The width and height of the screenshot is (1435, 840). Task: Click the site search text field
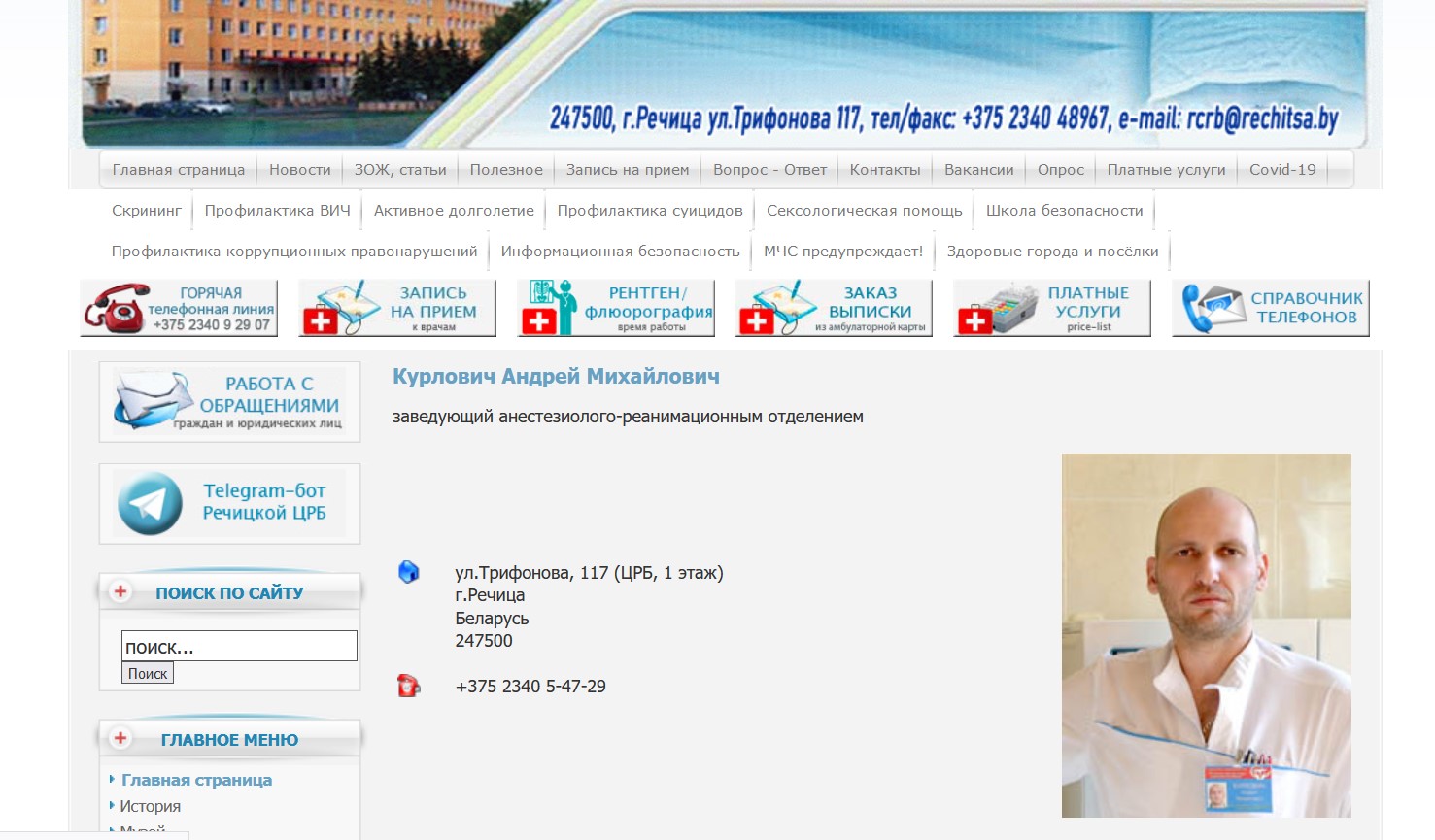[x=239, y=647]
